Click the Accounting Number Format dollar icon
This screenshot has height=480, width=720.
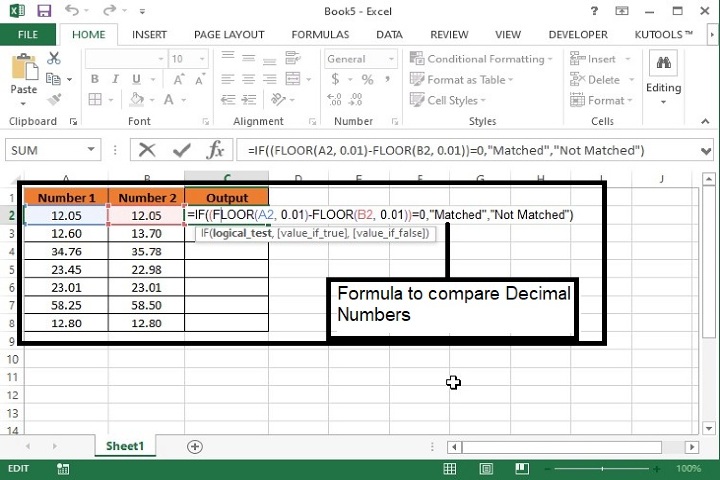click(335, 79)
